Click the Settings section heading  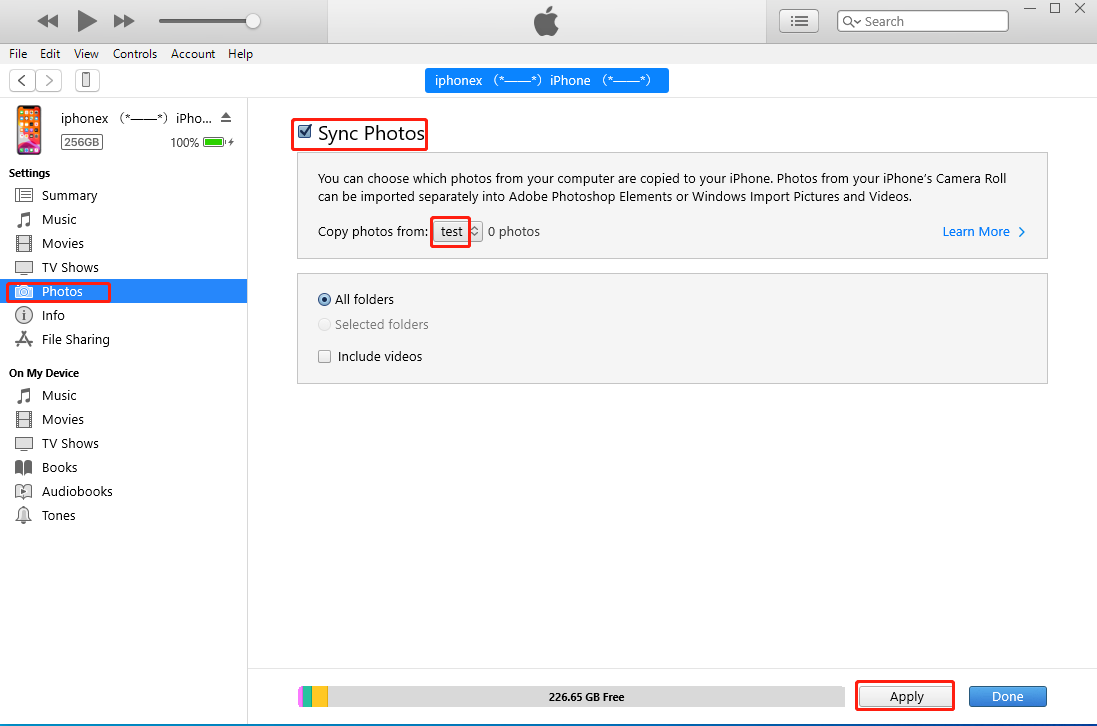tap(29, 173)
